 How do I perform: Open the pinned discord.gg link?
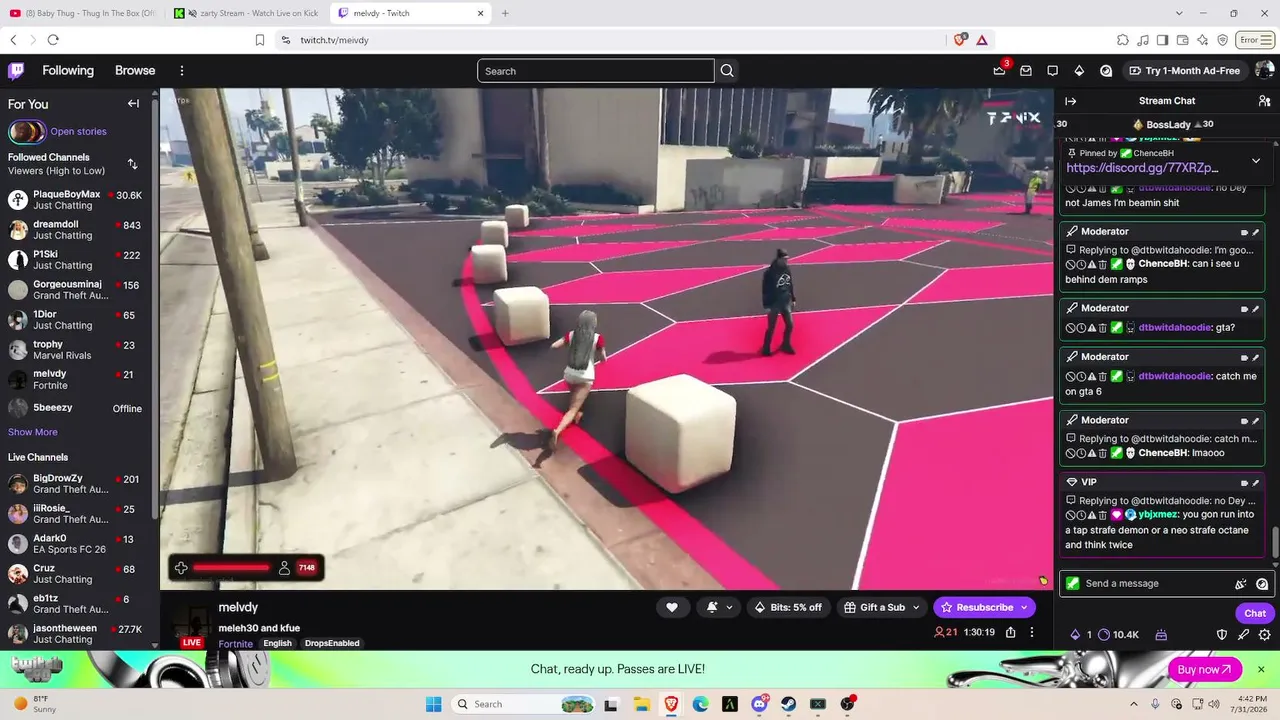click(1142, 168)
